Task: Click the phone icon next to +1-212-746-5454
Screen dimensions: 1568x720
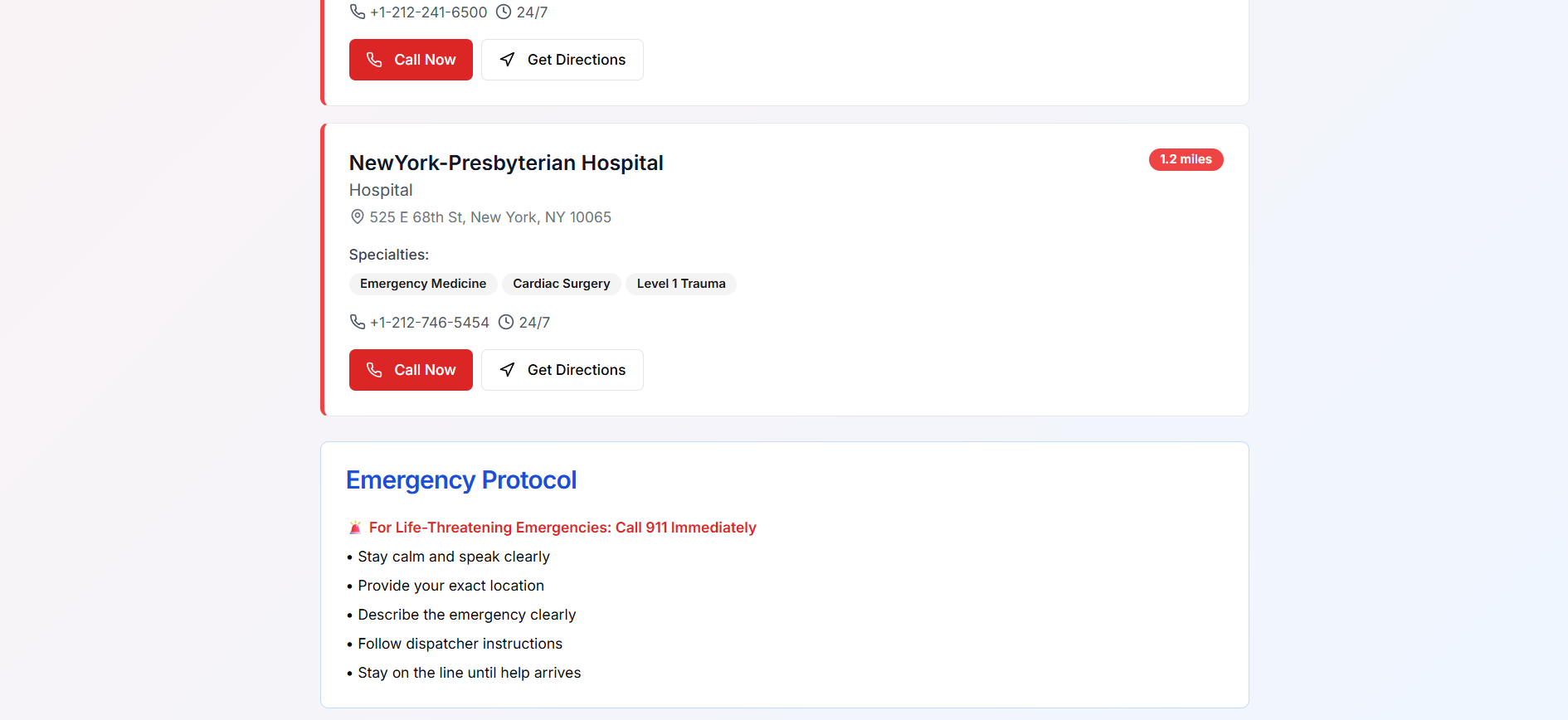Action: 357,322
